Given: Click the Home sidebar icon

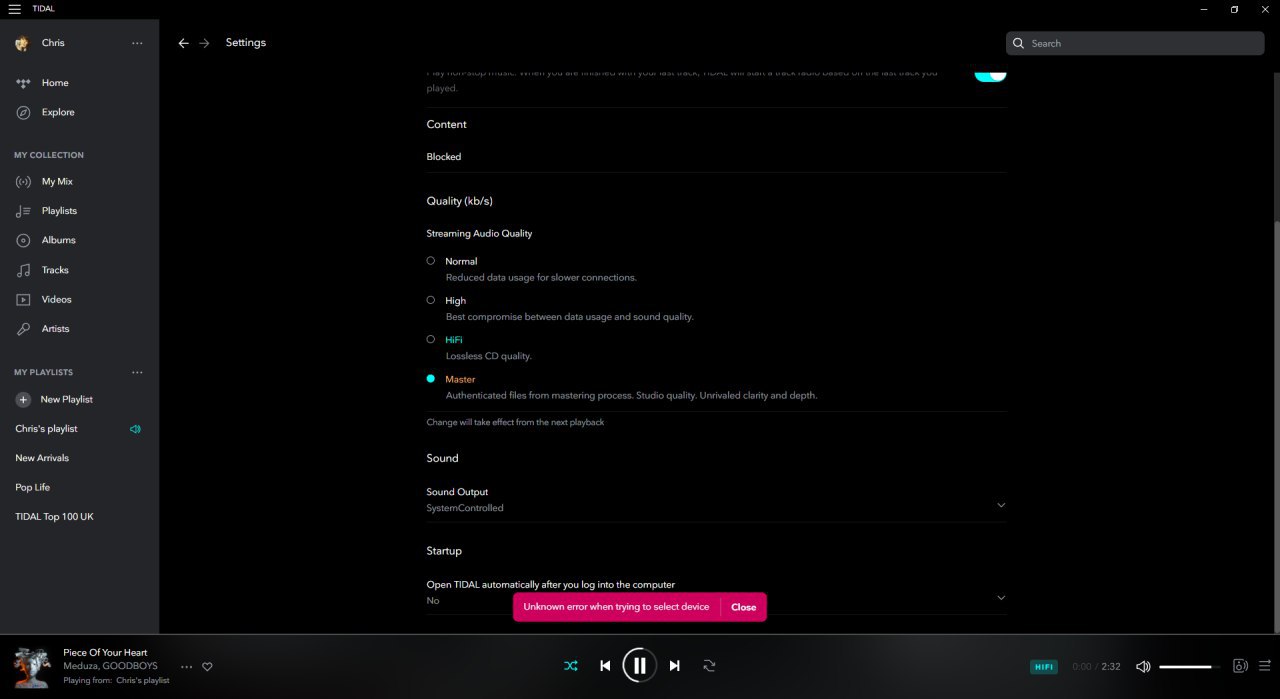Looking at the screenshot, I should pyautogui.click(x=23, y=83).
